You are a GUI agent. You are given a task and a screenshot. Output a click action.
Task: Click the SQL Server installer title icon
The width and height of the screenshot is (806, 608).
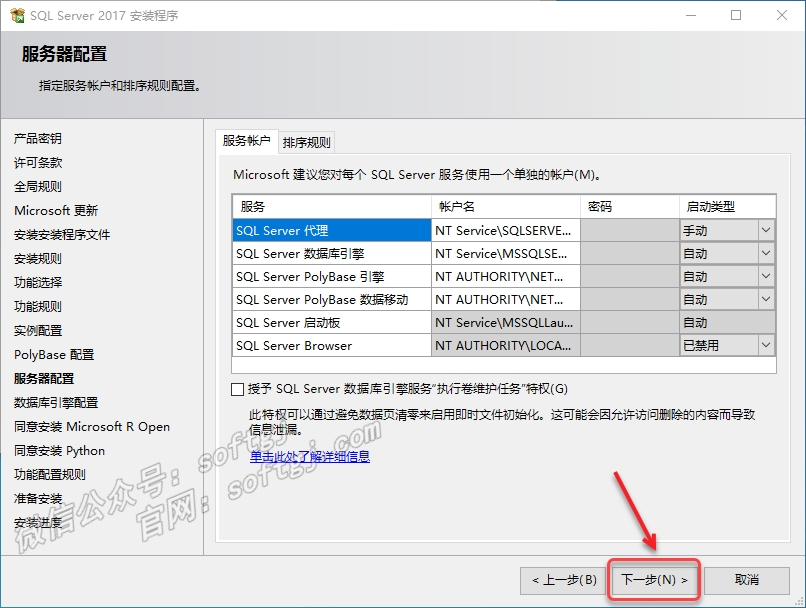(x=17, y=15)
